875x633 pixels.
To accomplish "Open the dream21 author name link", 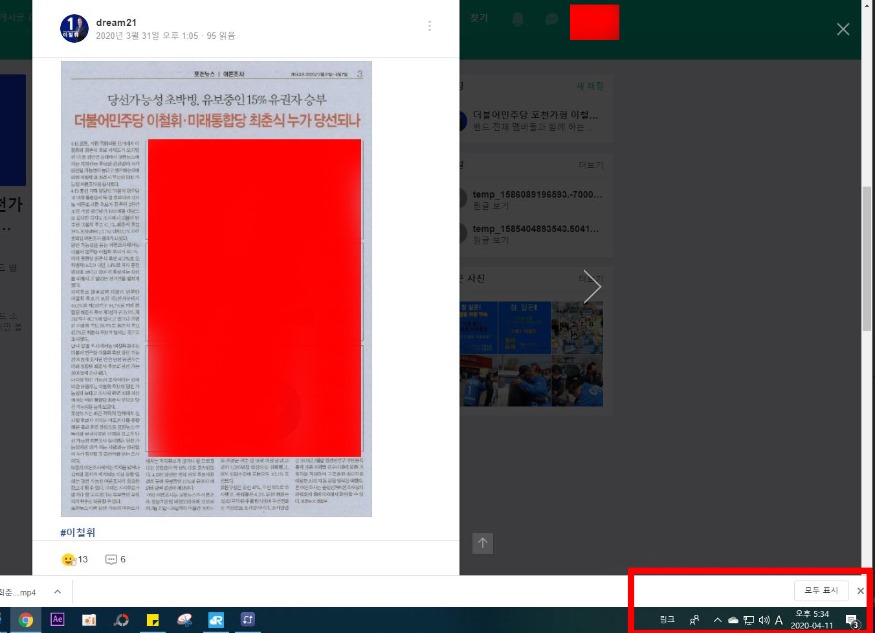I will pyautogui.click(x=116, y=22).
